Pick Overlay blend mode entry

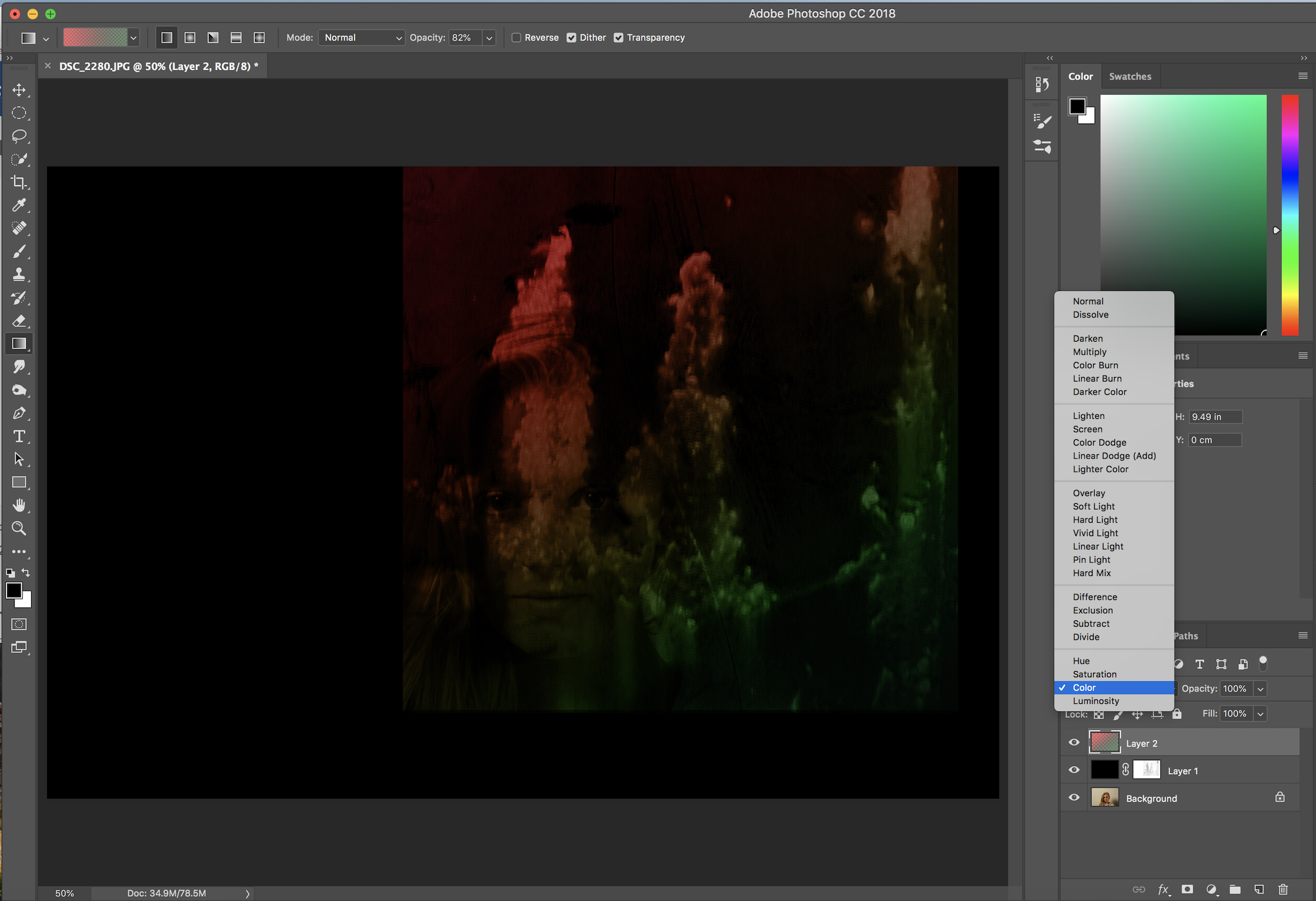(1088, 493)
